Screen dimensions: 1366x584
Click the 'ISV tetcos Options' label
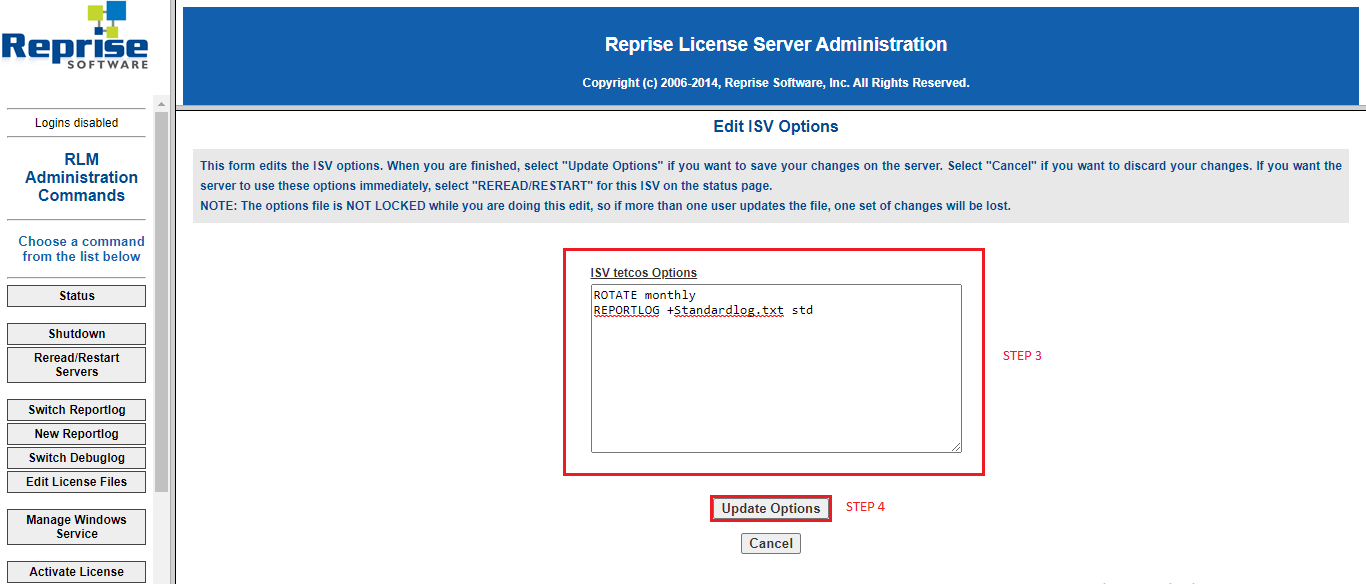644,272
